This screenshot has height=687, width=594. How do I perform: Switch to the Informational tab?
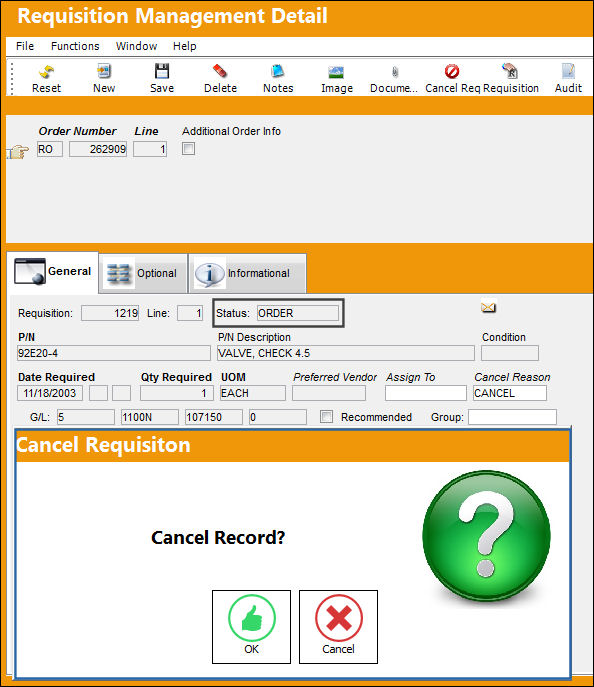(x=247, y=273)
